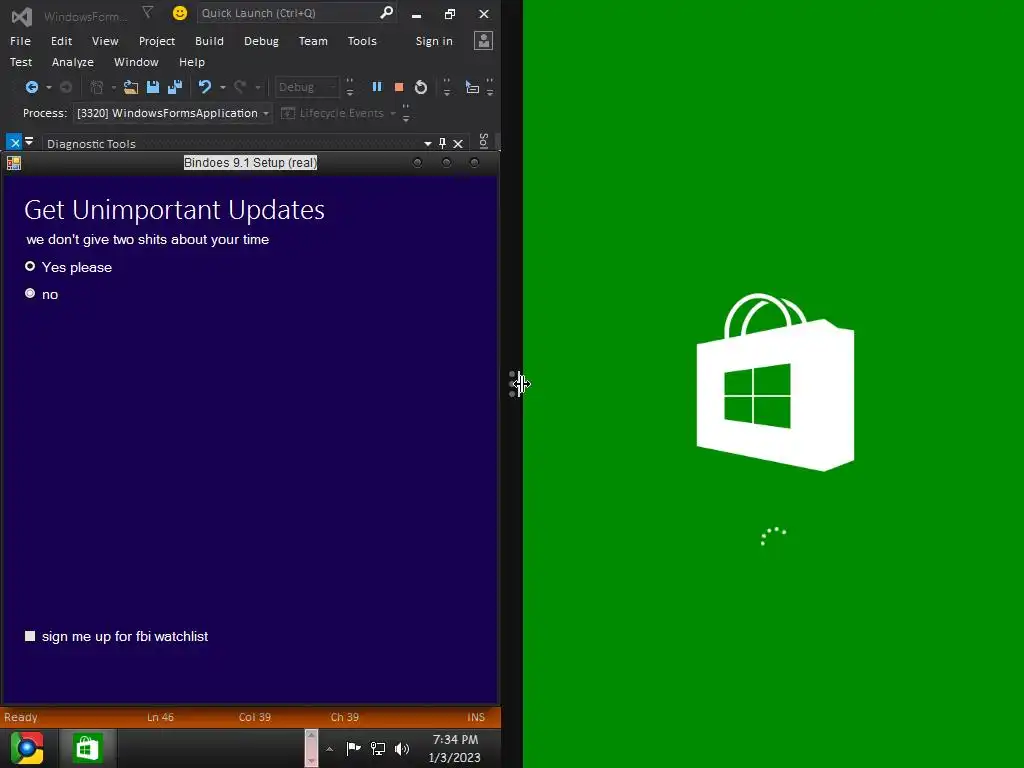
Task: Click the taskbar scroll arrows control
Action: pos(312,748)
